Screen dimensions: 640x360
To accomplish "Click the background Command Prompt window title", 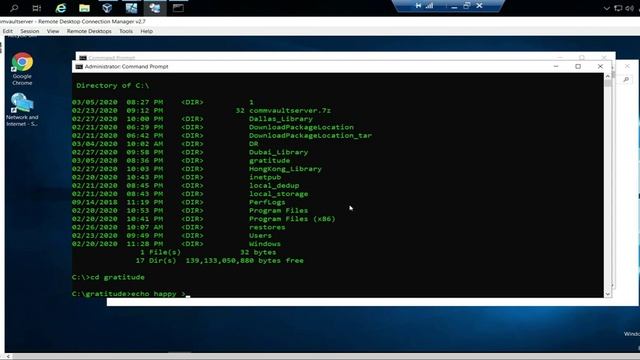I will (x=111, y=58).
